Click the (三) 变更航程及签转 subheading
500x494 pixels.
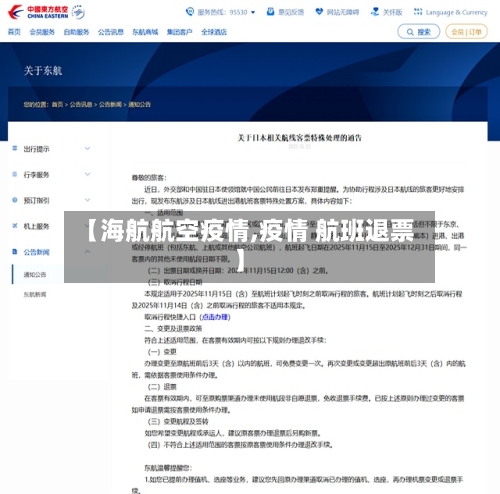pyautogui.click(x=178, y=421)
